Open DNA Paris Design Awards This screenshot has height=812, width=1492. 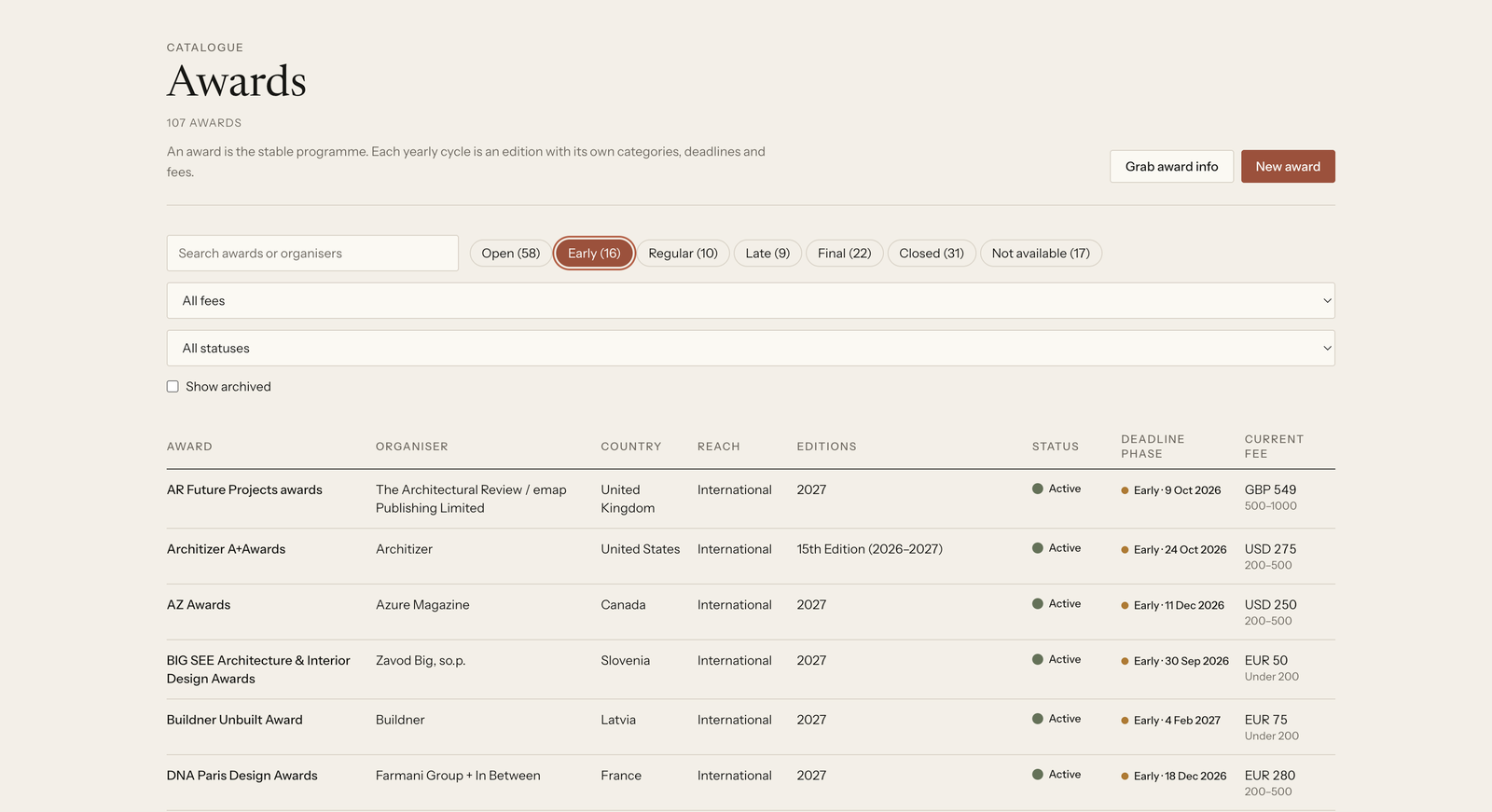pos(242,776)
